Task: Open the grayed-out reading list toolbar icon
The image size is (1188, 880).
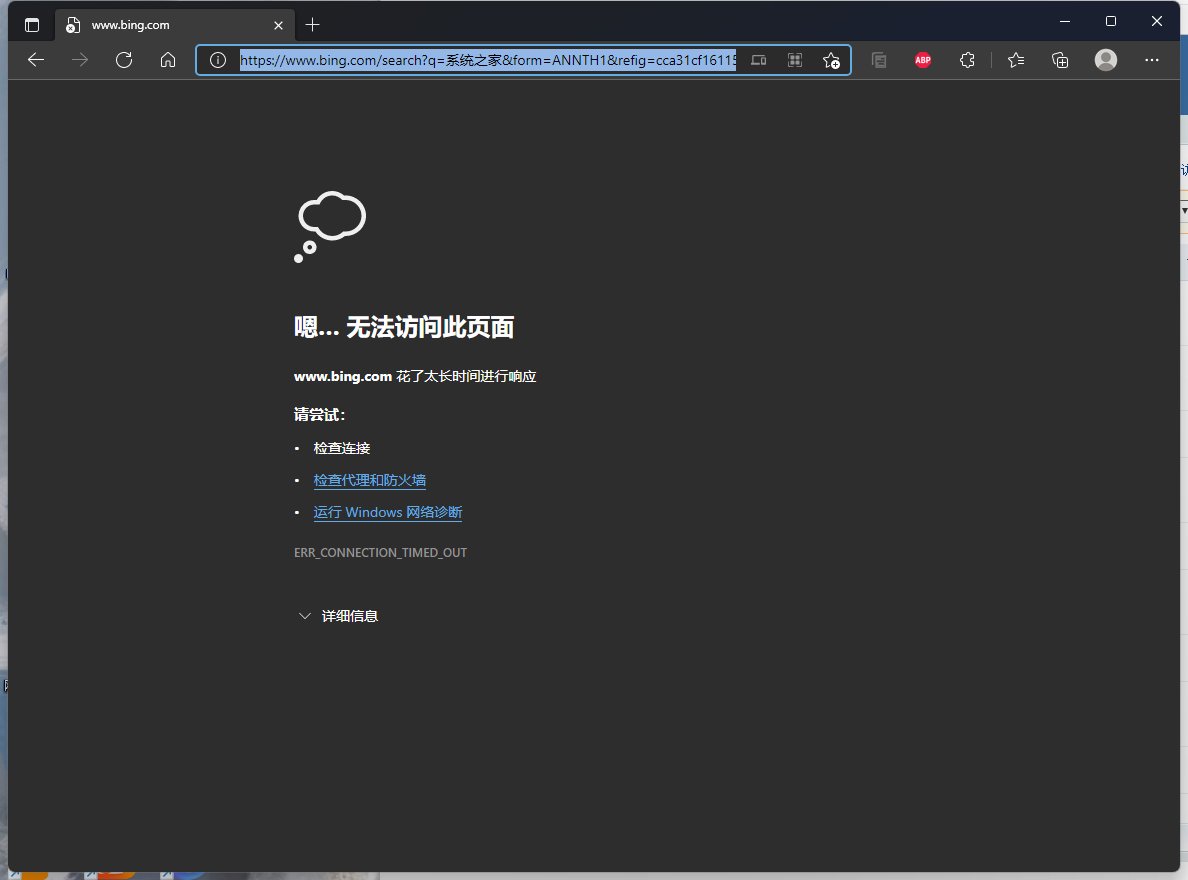Action: (x=879, y=60)
